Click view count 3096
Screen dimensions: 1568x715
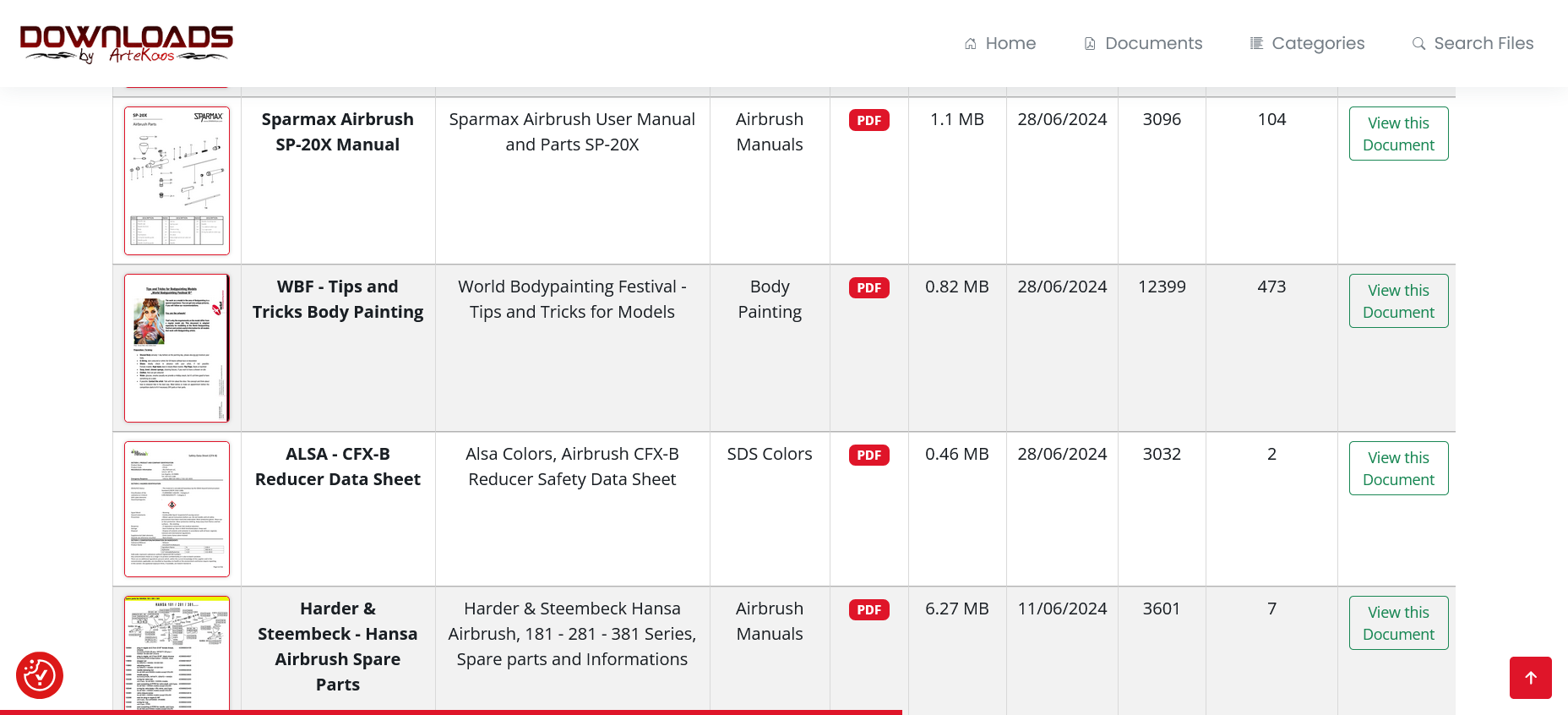coord(1162,119)
